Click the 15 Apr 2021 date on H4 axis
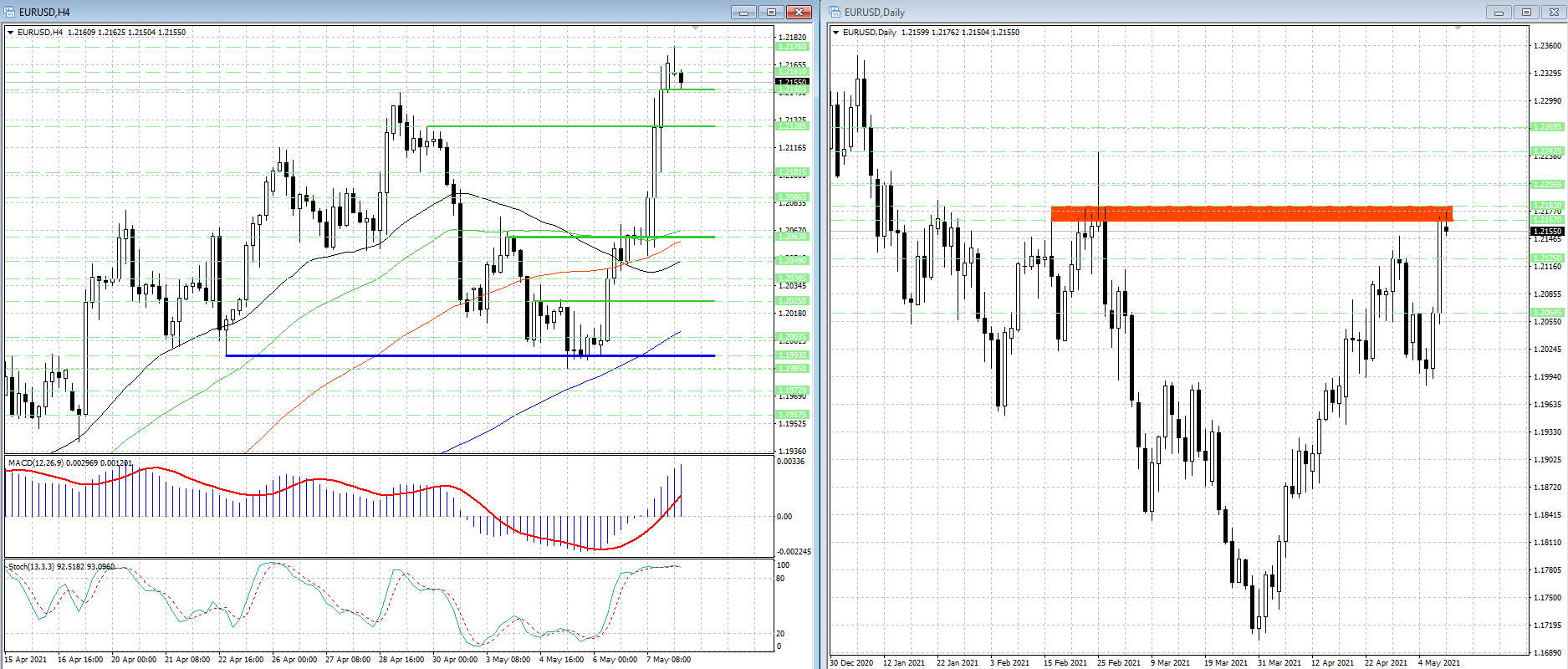The height and width of the screenshot is (669, 1568). point(26,660)
